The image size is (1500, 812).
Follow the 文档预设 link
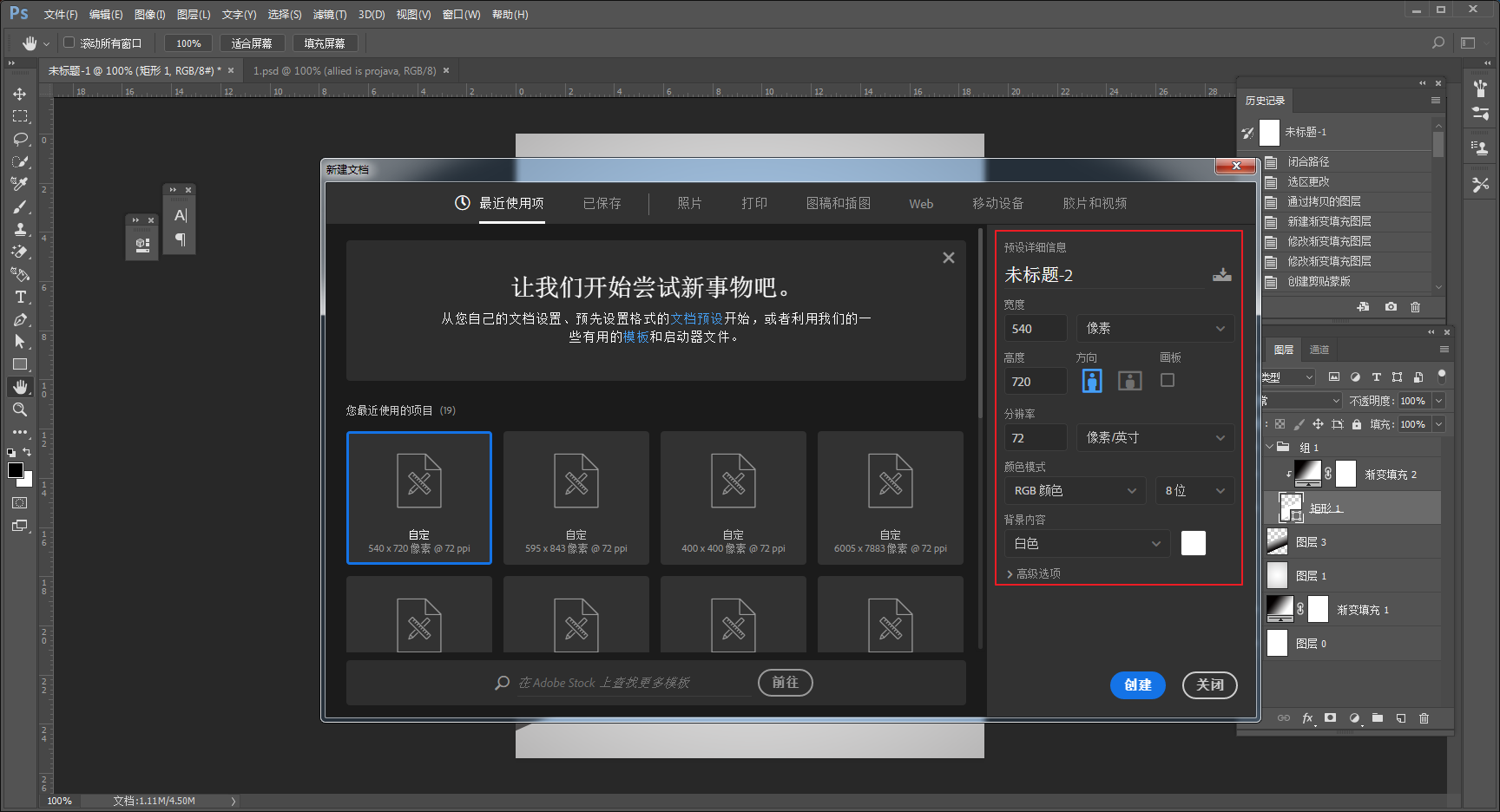(697, 318)
